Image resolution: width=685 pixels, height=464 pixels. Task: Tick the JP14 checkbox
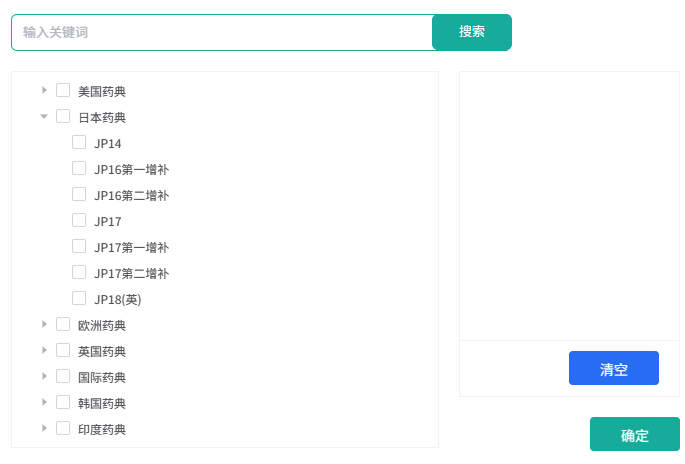coord(79,142)
